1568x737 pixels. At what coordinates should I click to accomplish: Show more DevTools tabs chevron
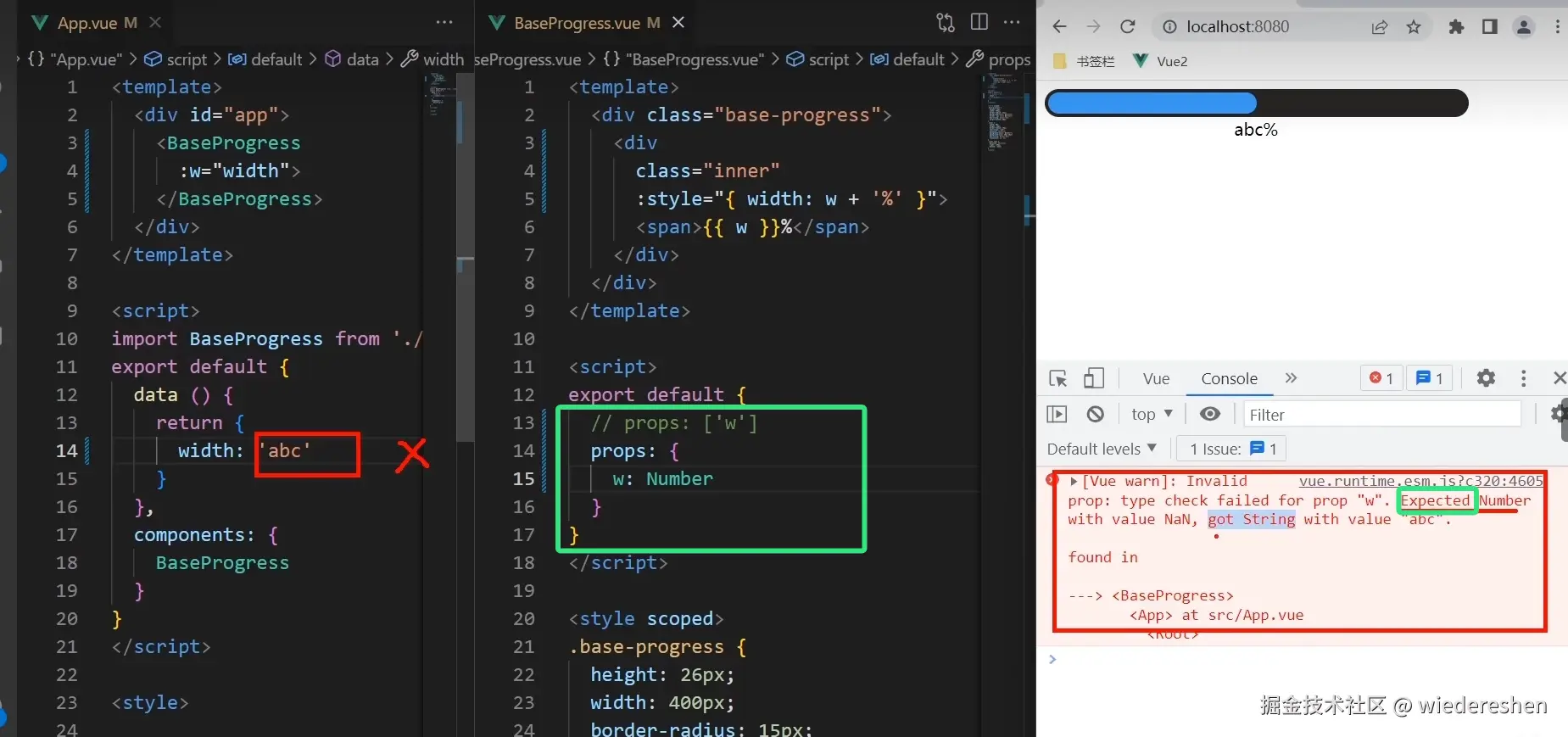click(x=1291, y=378)
